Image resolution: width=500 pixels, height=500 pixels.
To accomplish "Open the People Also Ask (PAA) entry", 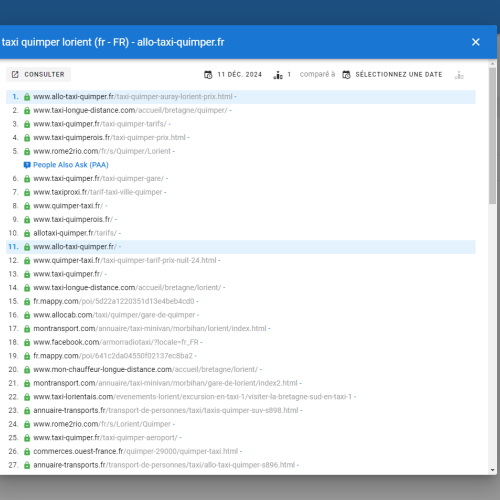I will [x=71, y=165].
